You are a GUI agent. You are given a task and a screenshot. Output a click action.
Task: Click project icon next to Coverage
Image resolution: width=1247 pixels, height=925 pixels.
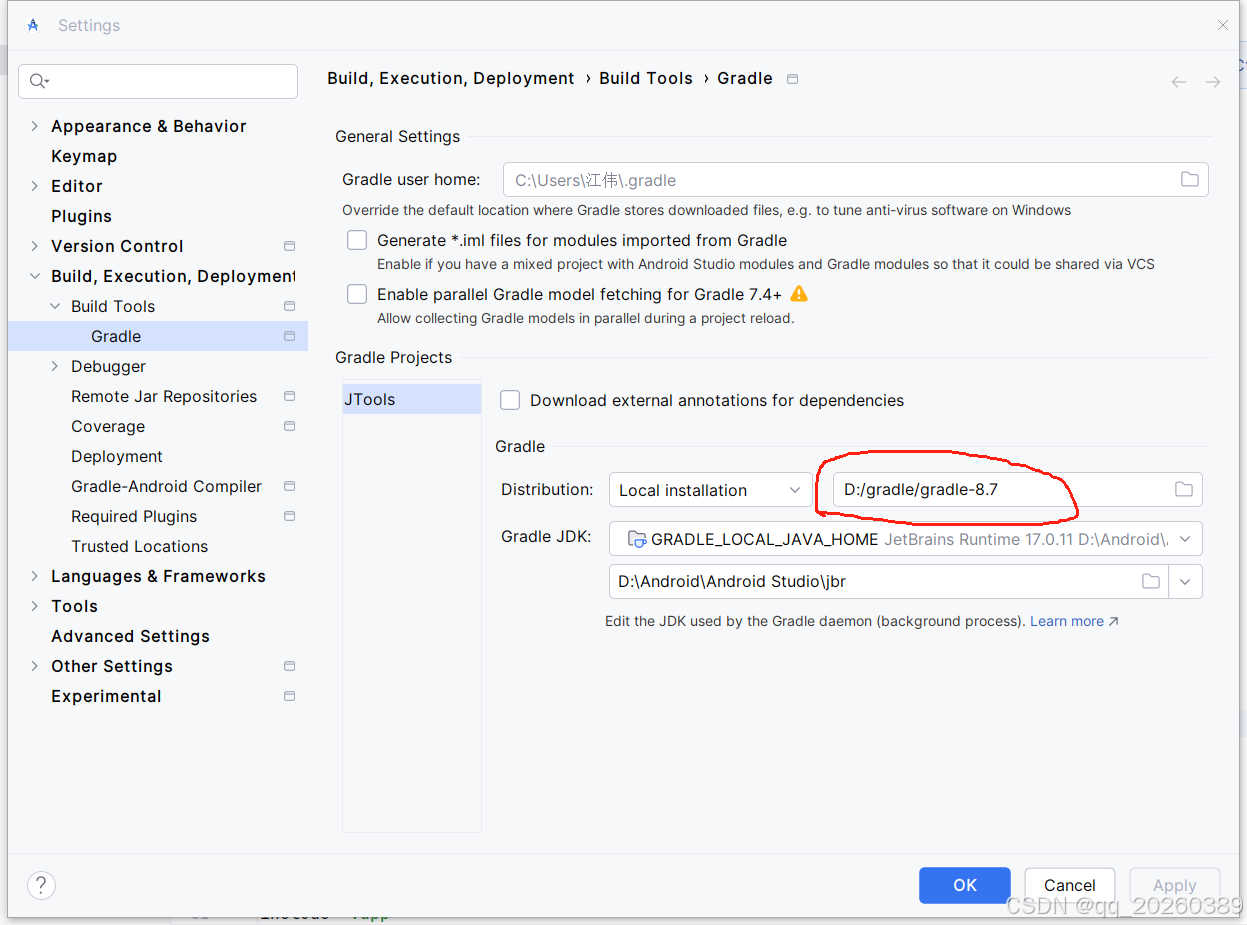pyautogui.click(x=289, y=426)
